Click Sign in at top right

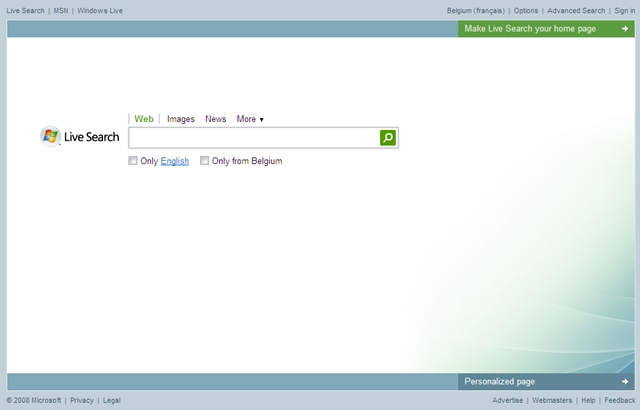click(x=624, y=10)
